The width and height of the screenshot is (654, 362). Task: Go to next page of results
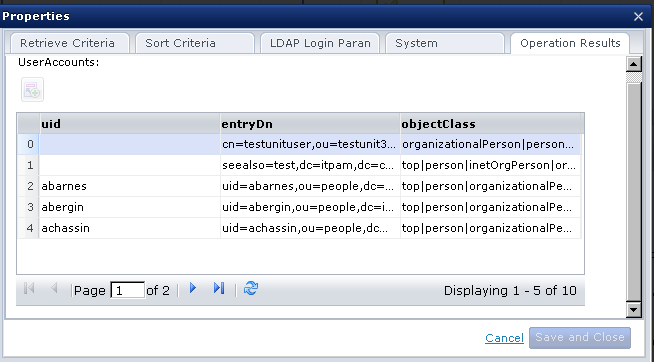click(x=193, y=288)
